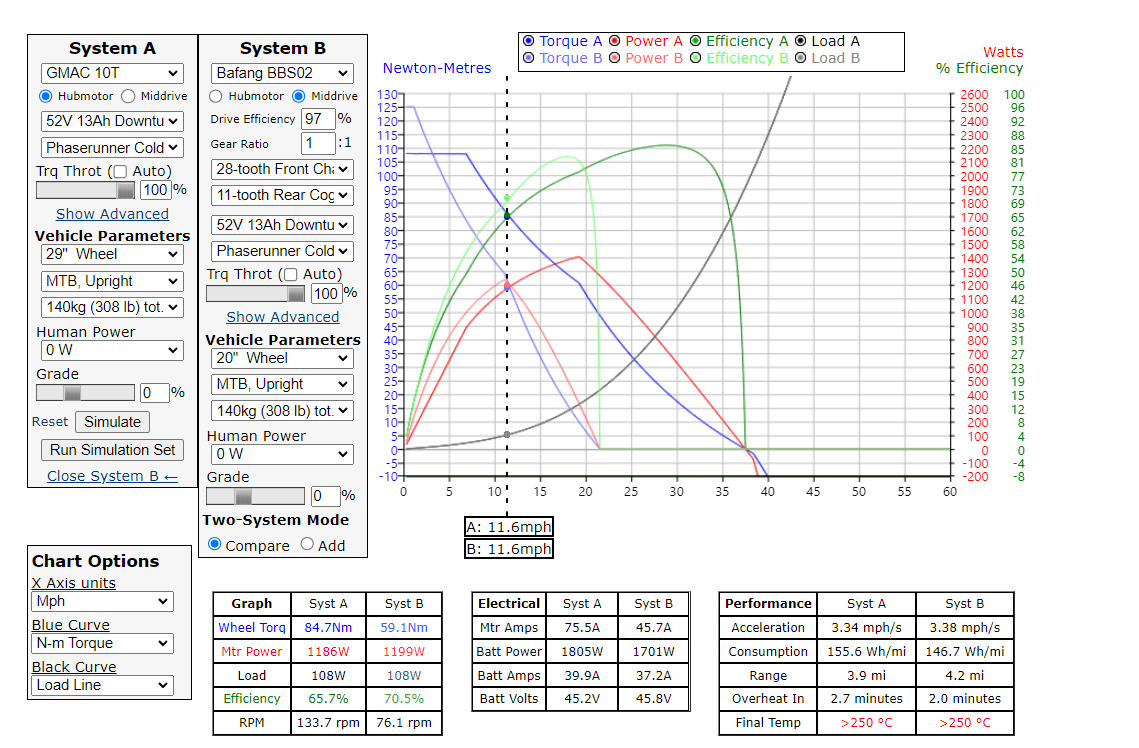Toggle Torque A legend marker

pyautogui.click(x=529, y=41)
